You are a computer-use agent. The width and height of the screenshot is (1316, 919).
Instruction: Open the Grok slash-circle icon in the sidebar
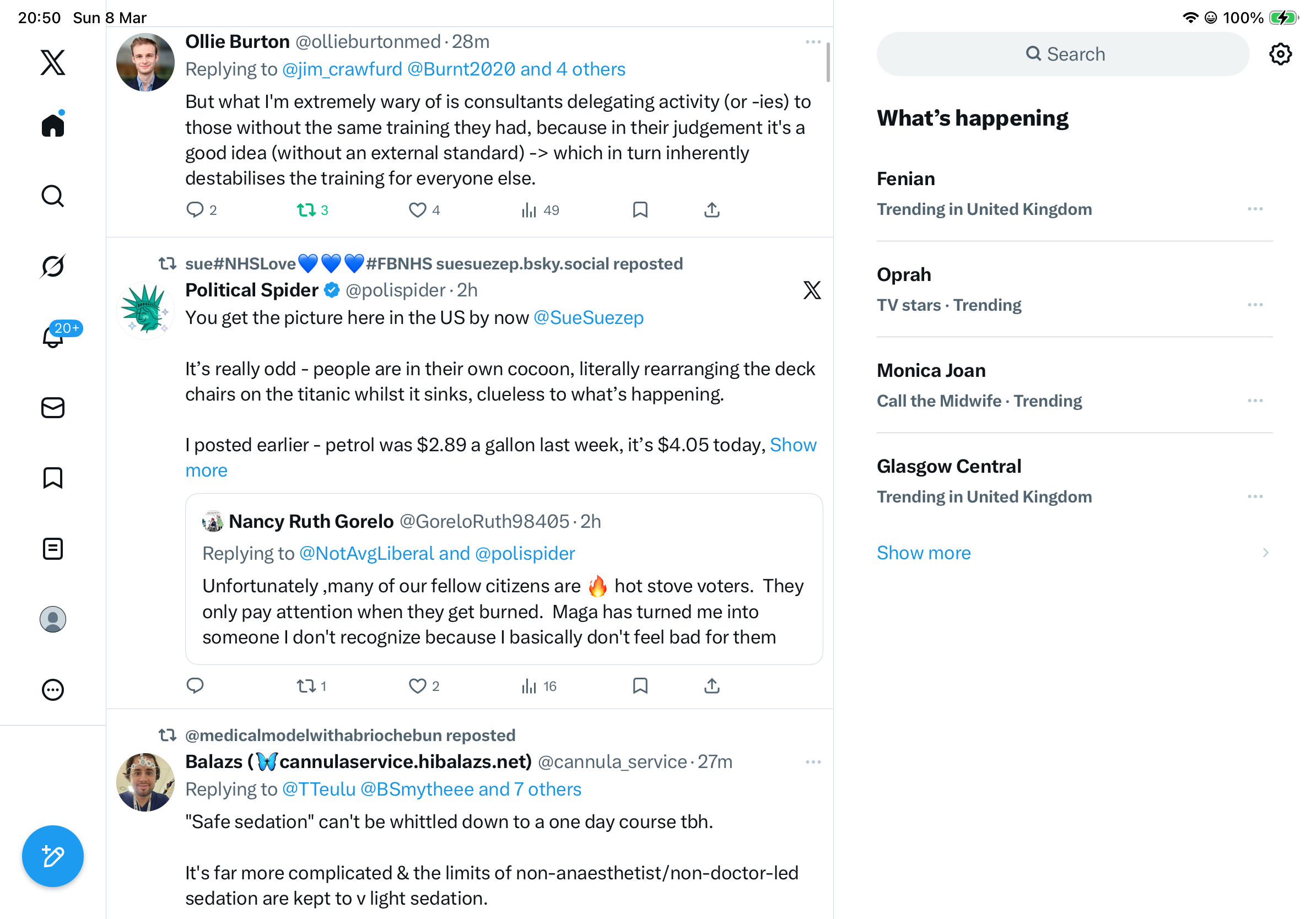click(53, 267)
